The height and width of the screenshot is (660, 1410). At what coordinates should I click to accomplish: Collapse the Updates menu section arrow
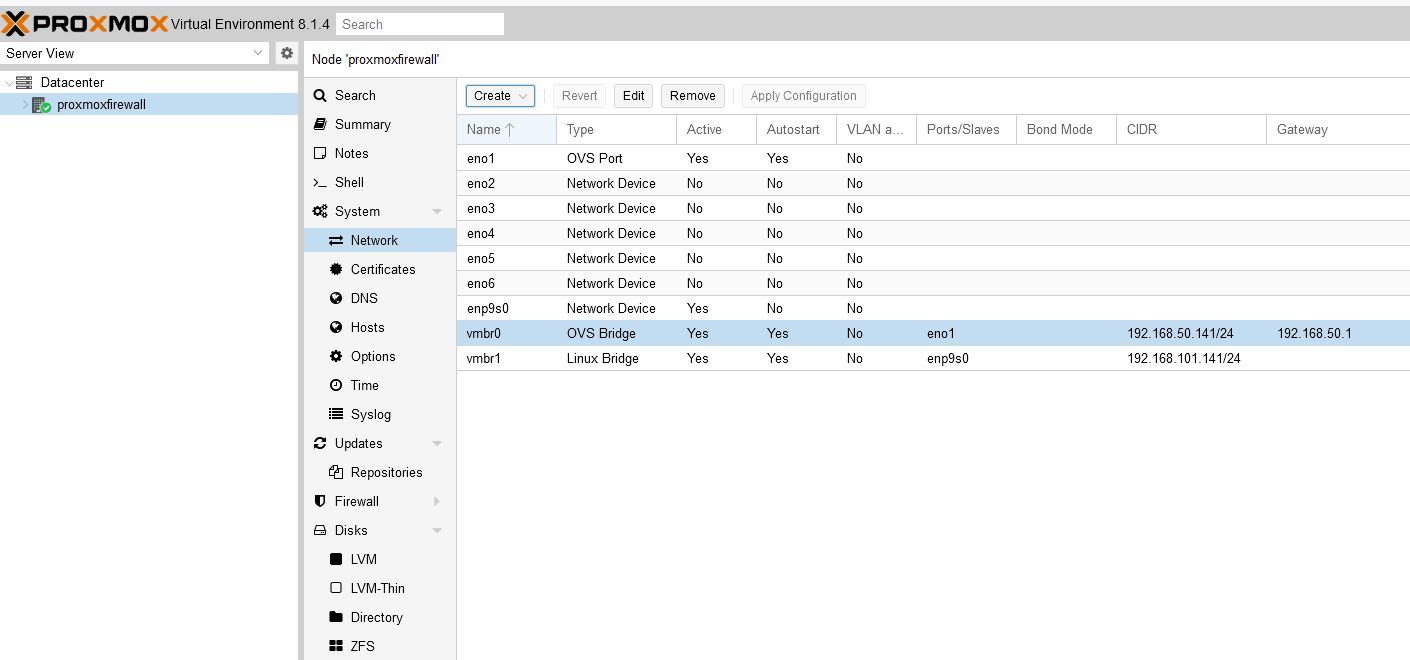click(x=437, y=444)
